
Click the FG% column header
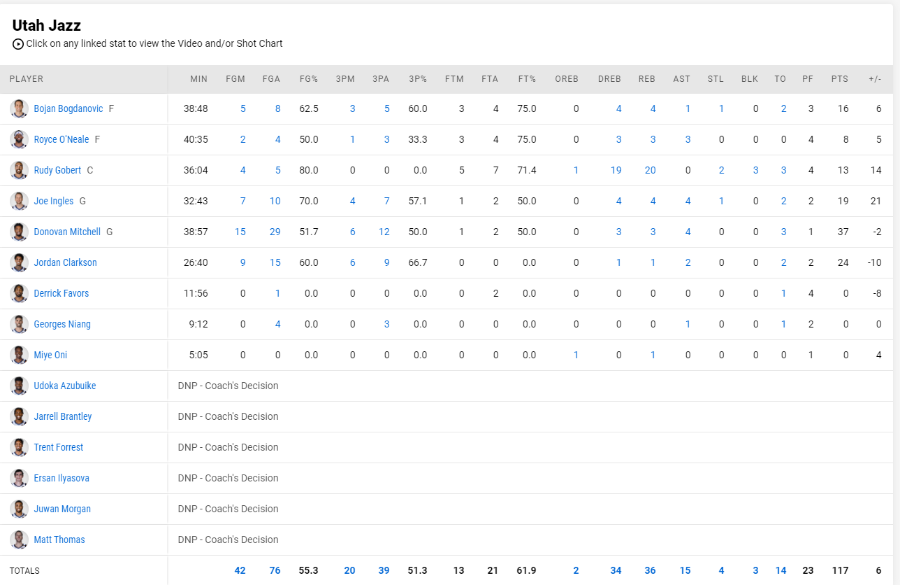pos(308,79)
